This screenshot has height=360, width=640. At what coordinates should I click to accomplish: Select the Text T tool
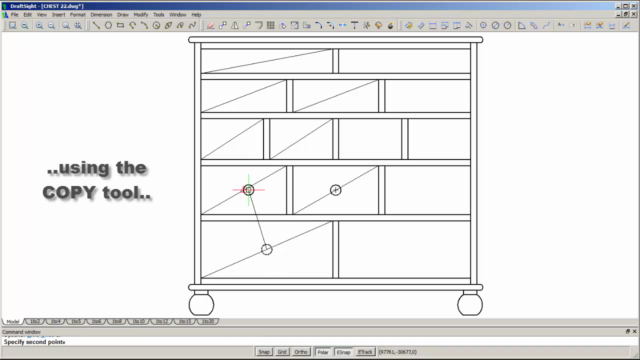point(354,25)
